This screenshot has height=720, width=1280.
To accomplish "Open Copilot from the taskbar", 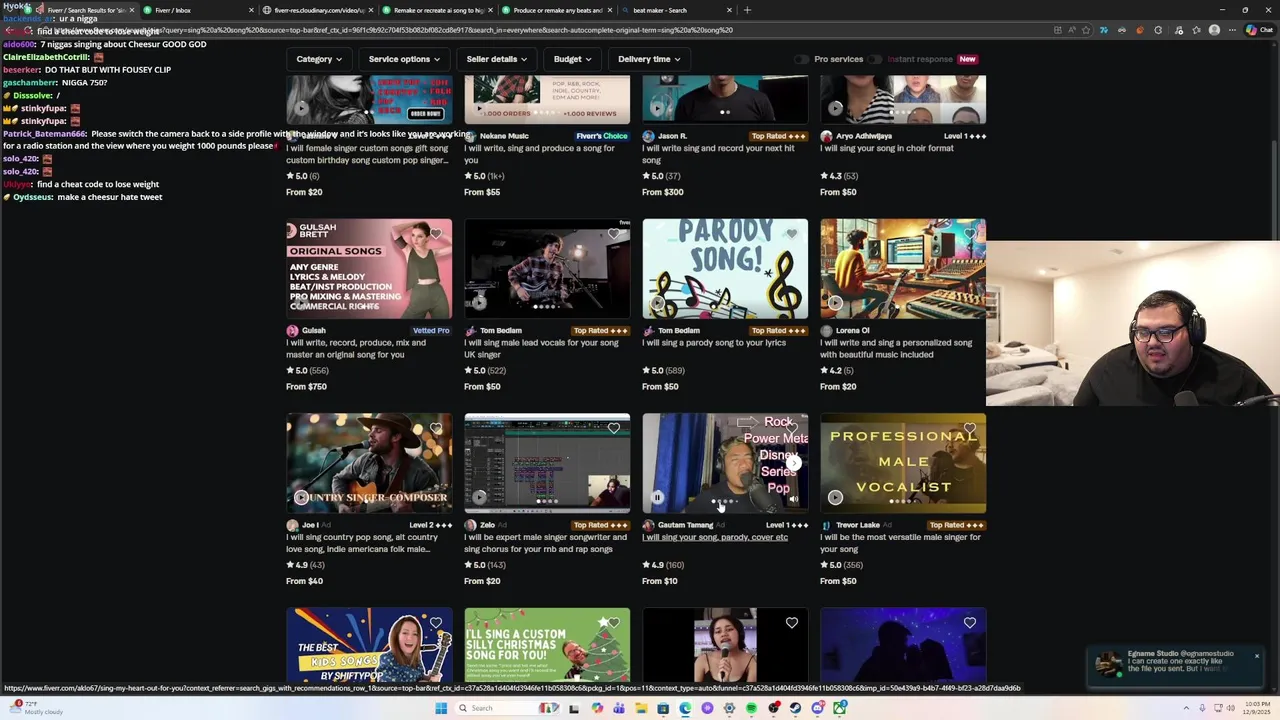I will coord(597,708).
